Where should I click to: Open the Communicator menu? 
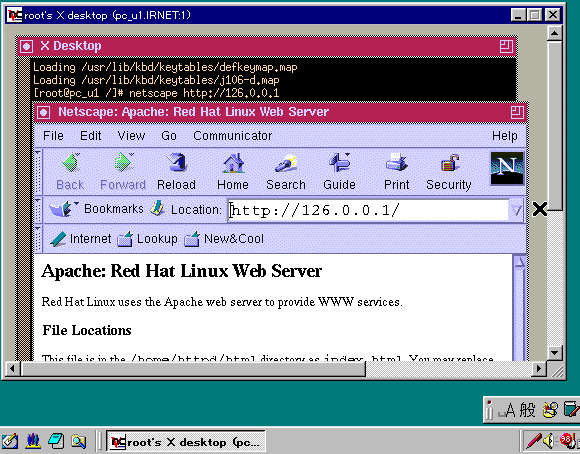(233, 136)
